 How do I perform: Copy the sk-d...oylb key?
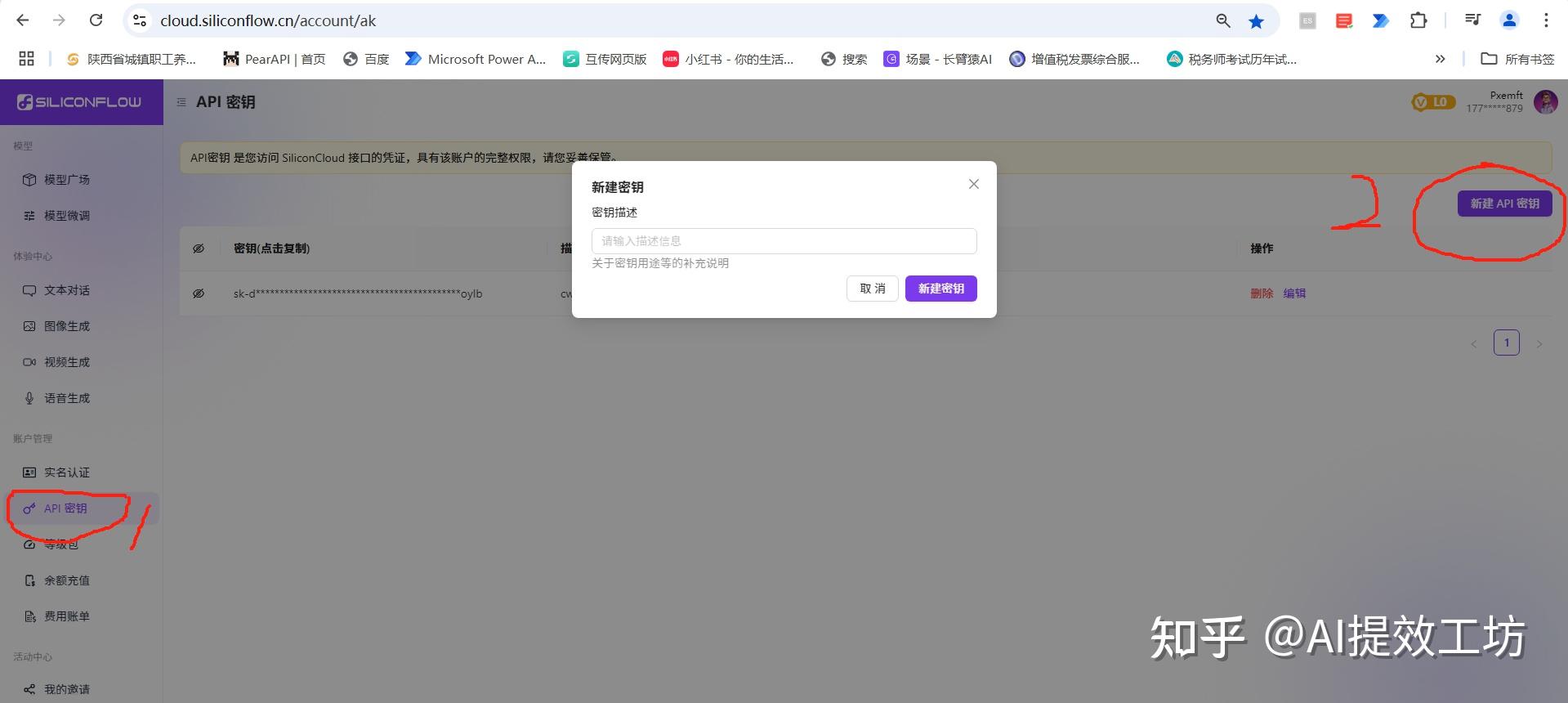(358, 293)
